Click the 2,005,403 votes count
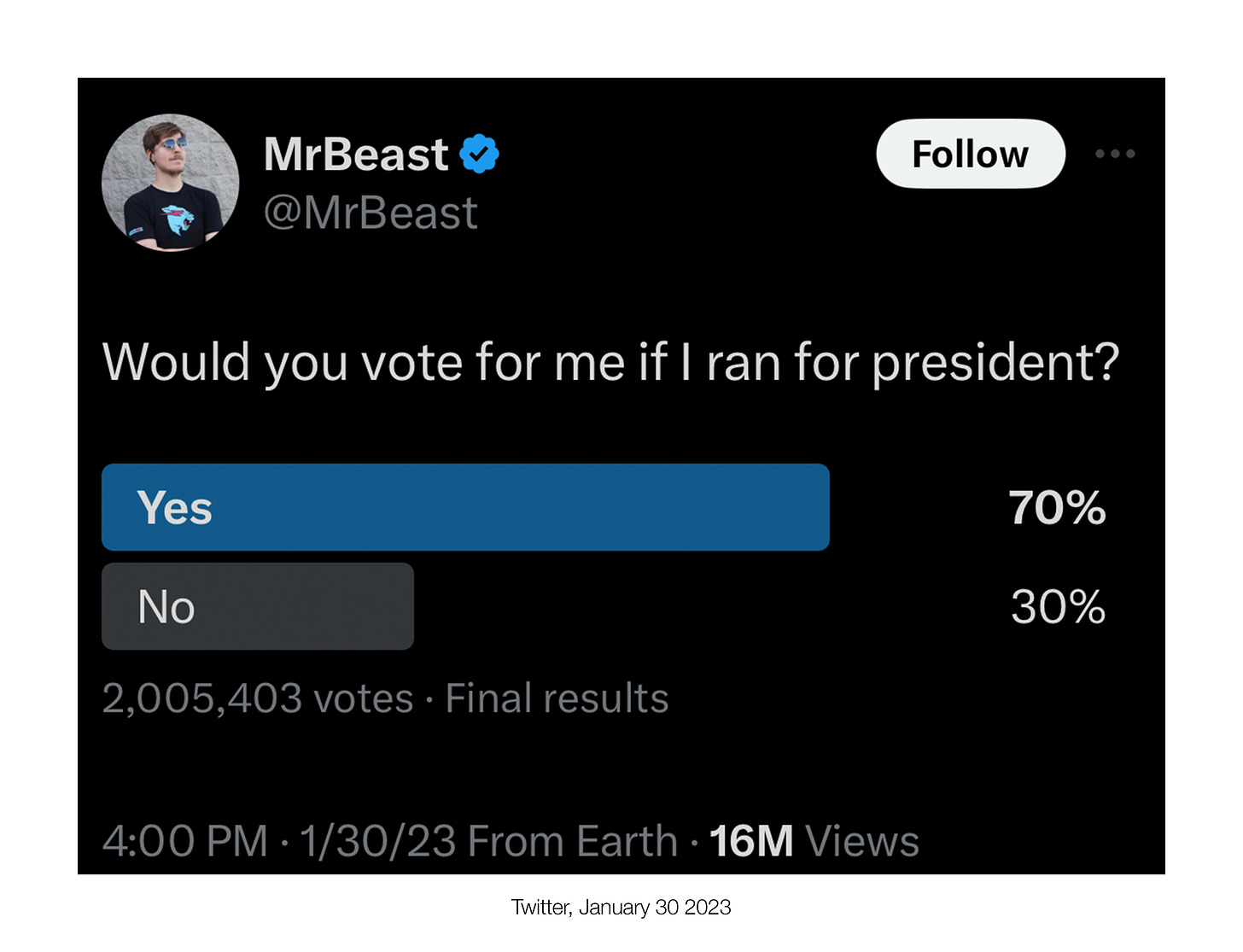 click(x=258, y=698)
